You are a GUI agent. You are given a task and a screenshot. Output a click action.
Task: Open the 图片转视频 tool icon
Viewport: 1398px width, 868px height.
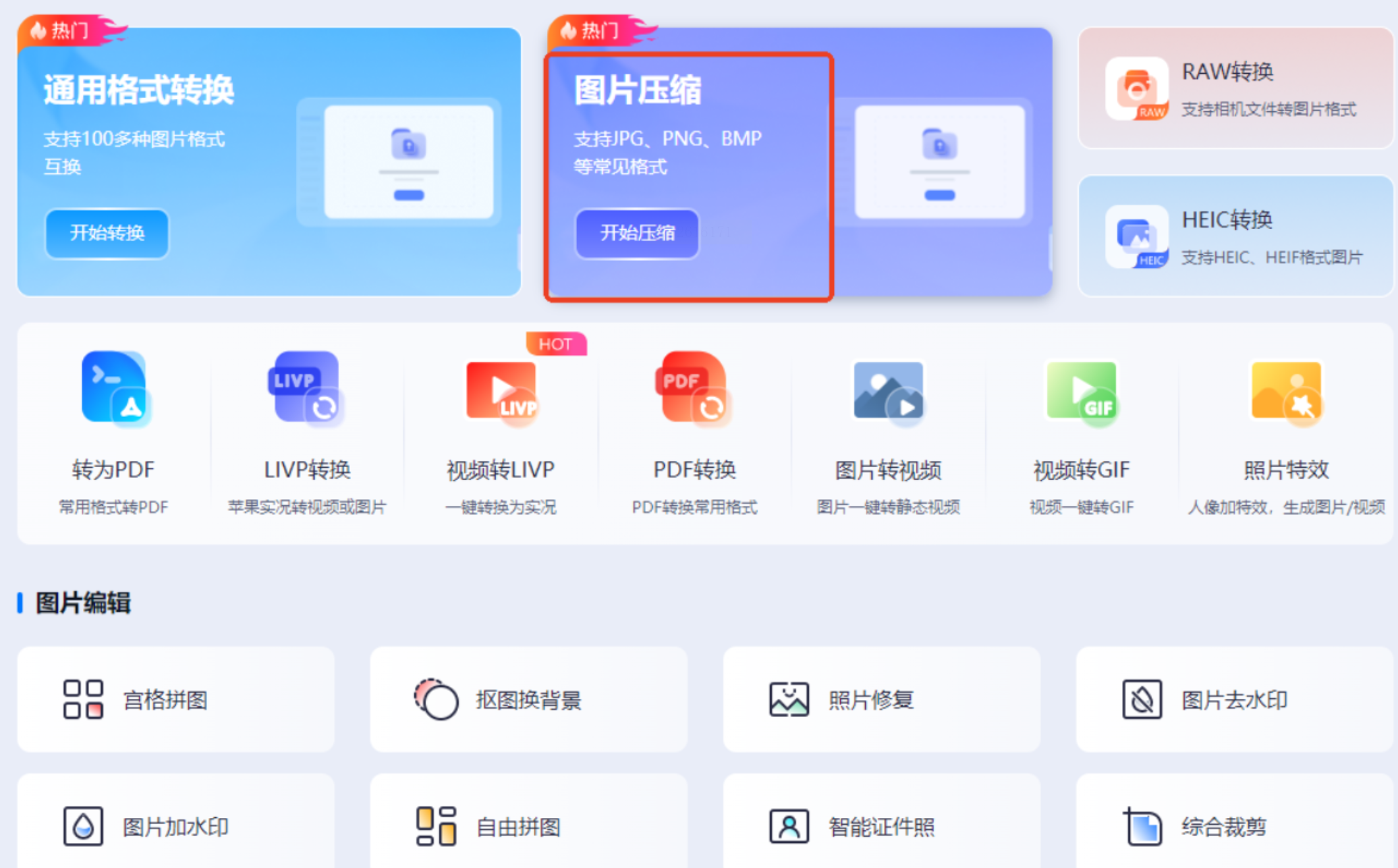click(x=888, y=391)
